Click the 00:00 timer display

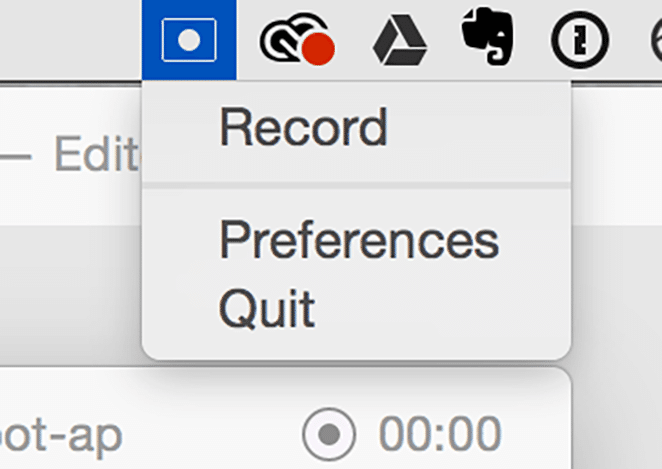coord(439,434)
